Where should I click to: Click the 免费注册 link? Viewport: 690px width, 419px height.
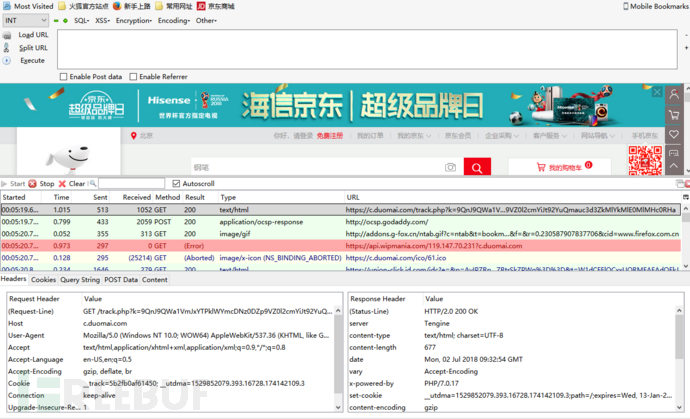(330, 136)
